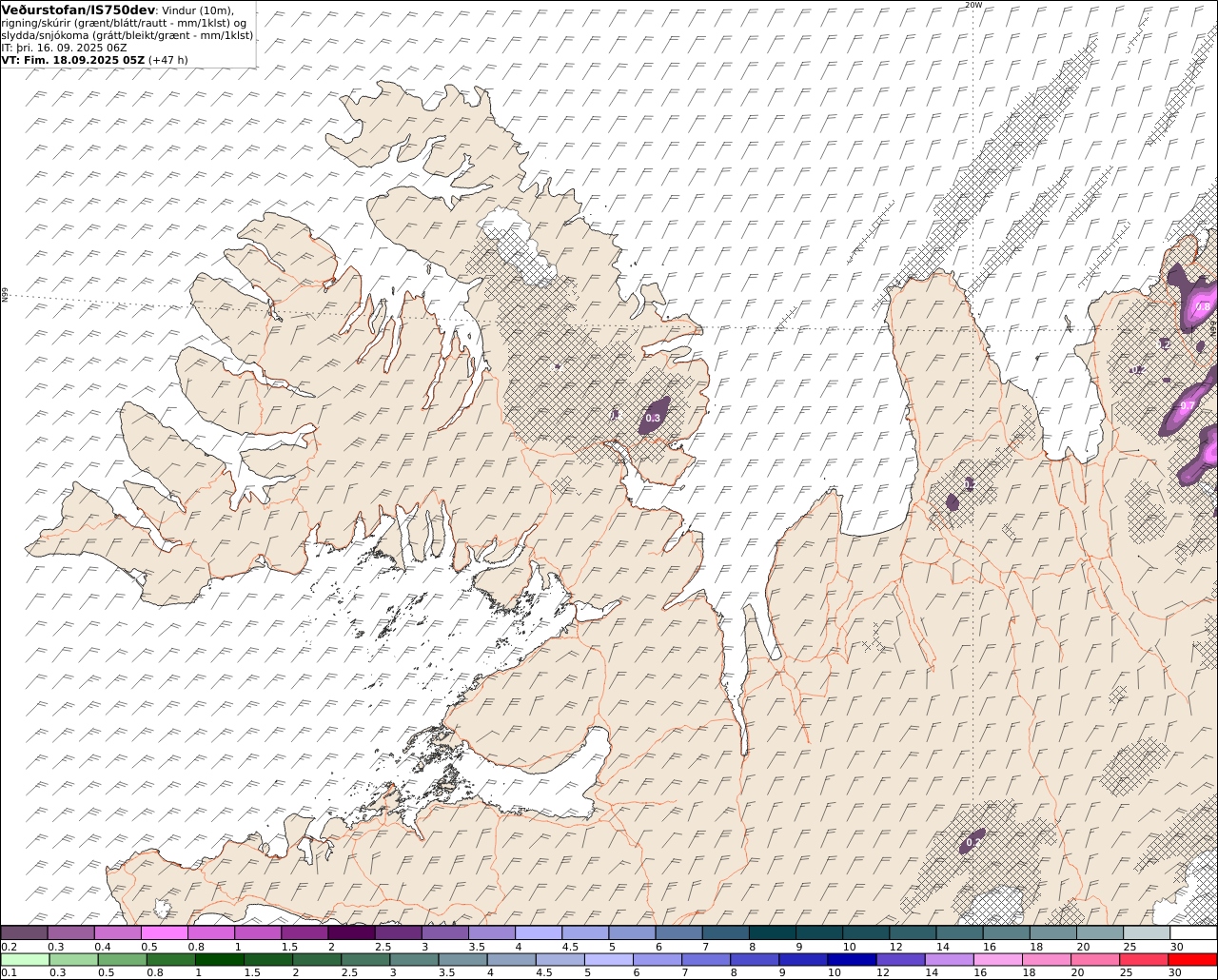The height and width of the screenshot is (980, 1218).
Task: Pick the lower-scale swatch between 20 and 25
Action: [1095, 959]
